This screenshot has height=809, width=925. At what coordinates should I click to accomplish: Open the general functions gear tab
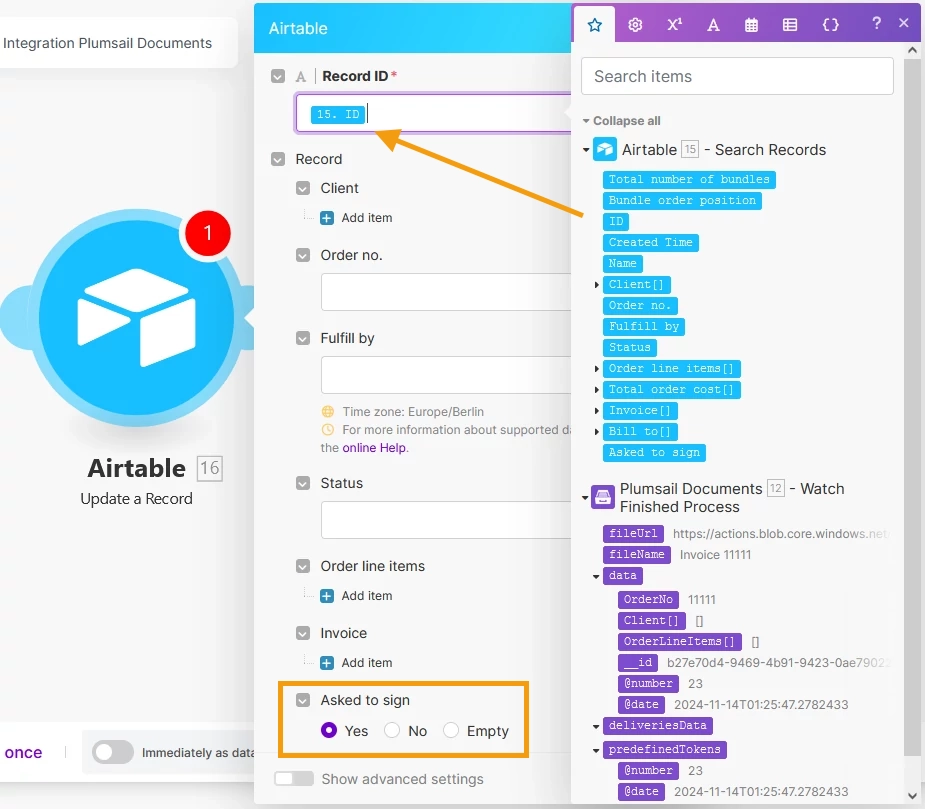(x=635, y=25)
